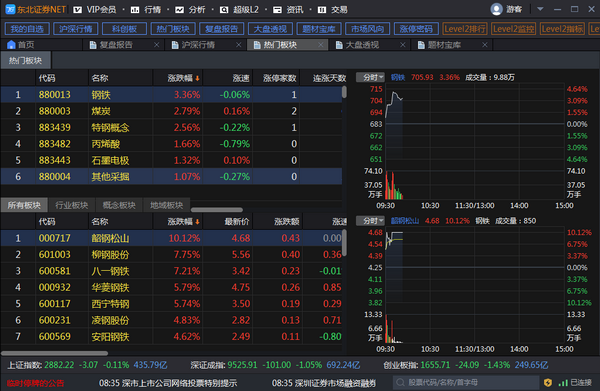Click the horizontal scrollbar beside 地域板块
The width and height of the screenshot is (600, 391).
pyautogui.click(x=217, y=210)
